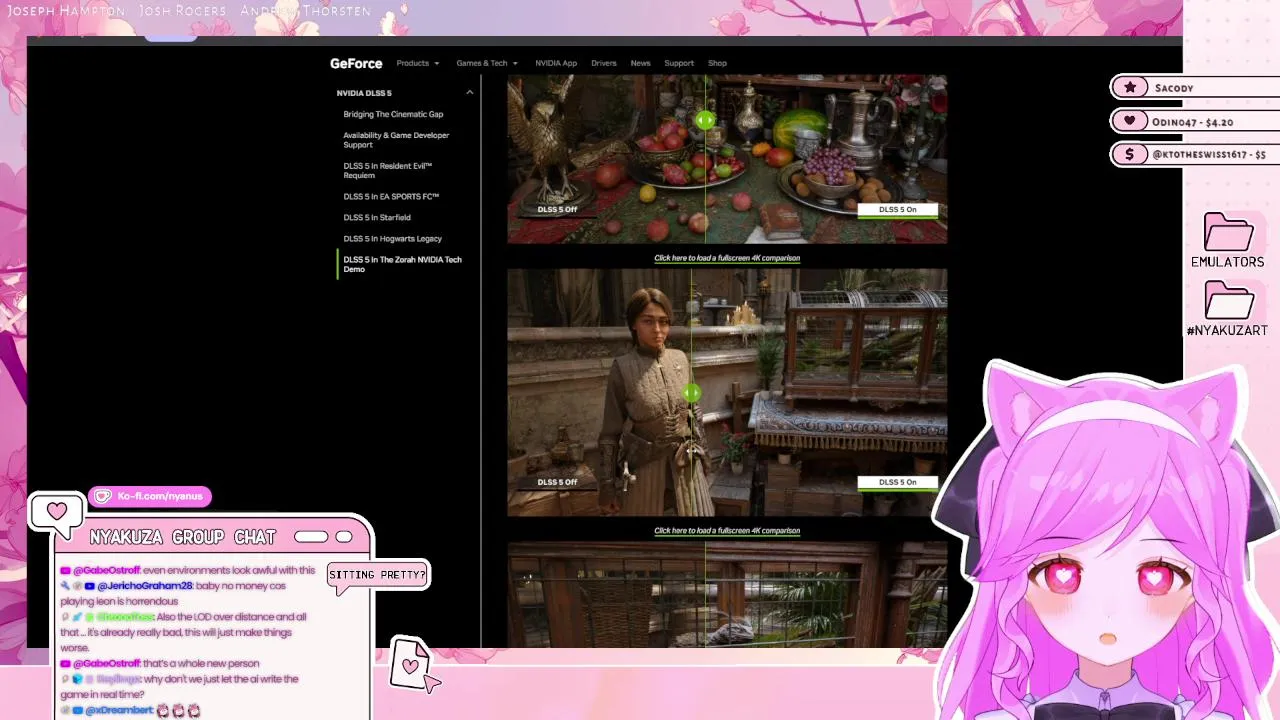Click @GabeOstroff "that's a whole new person"

pyautogui.click(x=160, y=663)
